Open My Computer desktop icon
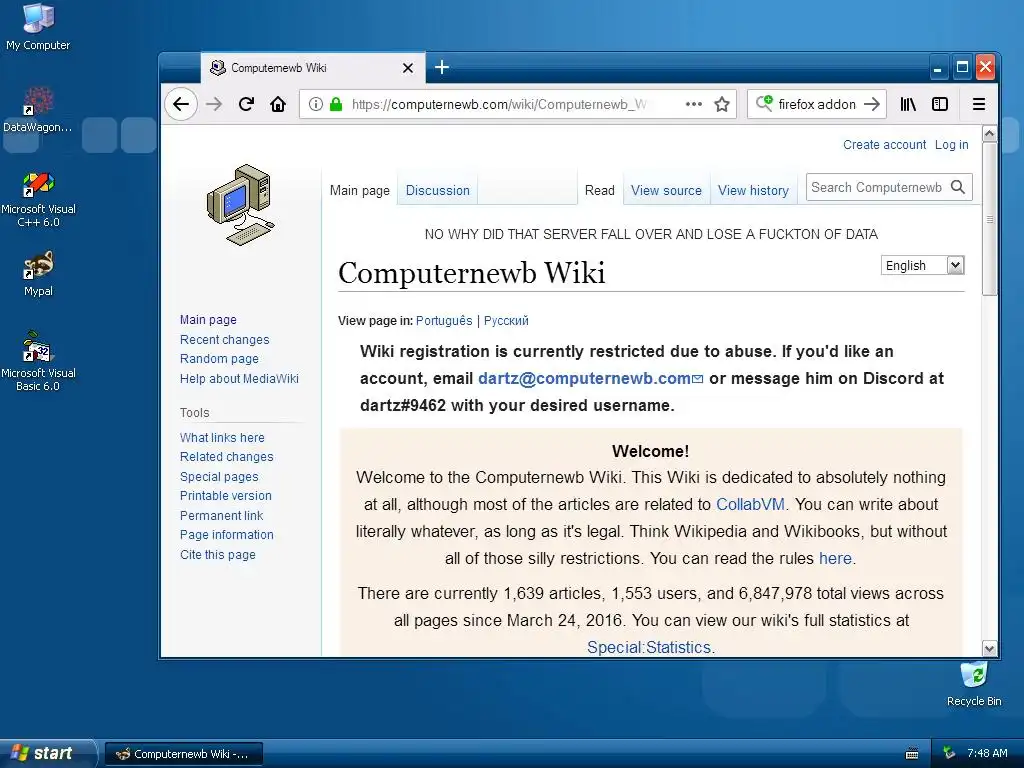The height and width of the screenshot is (768, 1024). pyautogui.click(x=38, y=27)
